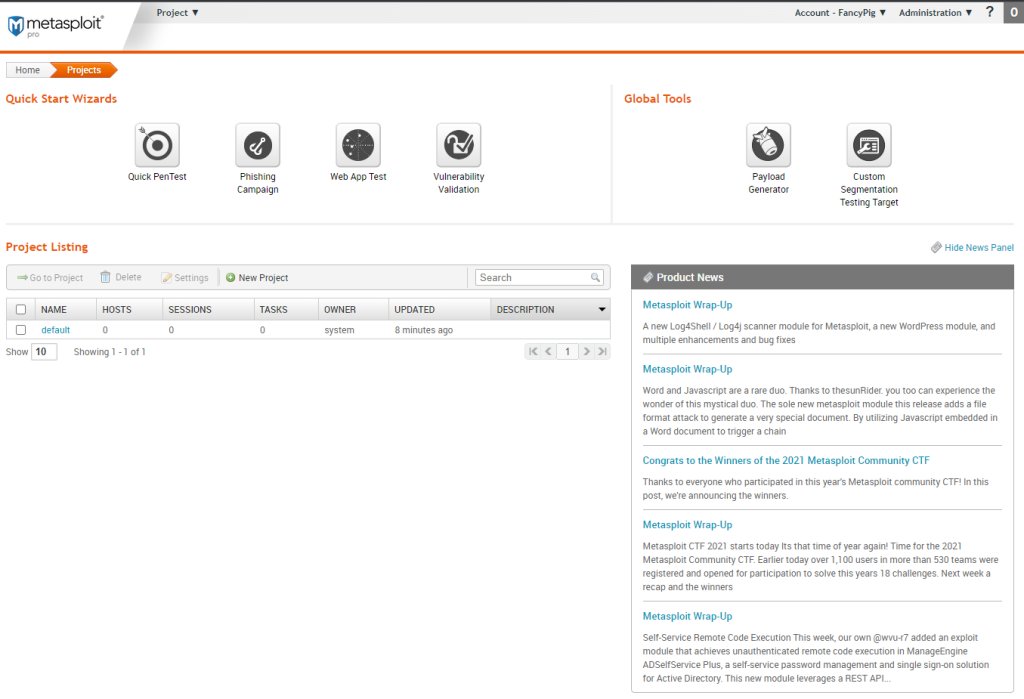The height and width of the screenshot is (699, 1024).
Task: Launch the Quick PenTest wizard icon
Action: (x=157, y=145)
